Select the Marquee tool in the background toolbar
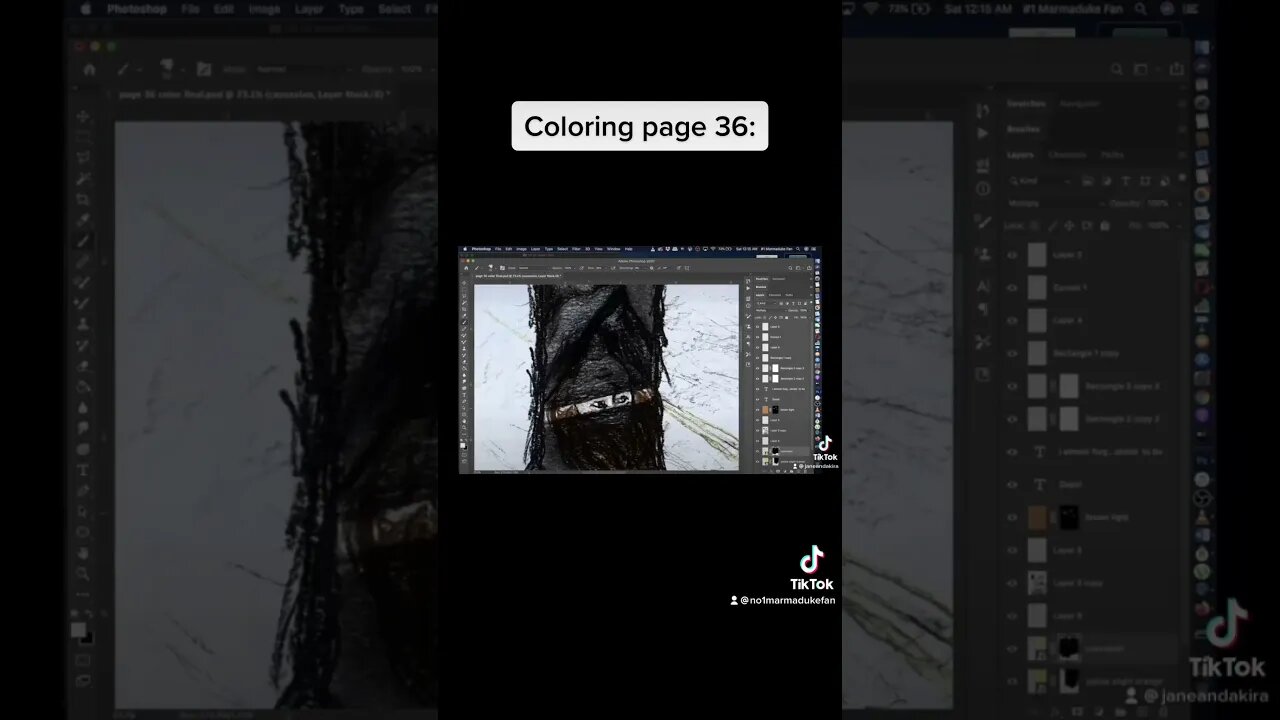The height and width of the screenshot is (720, 1280). pos(84,137)
